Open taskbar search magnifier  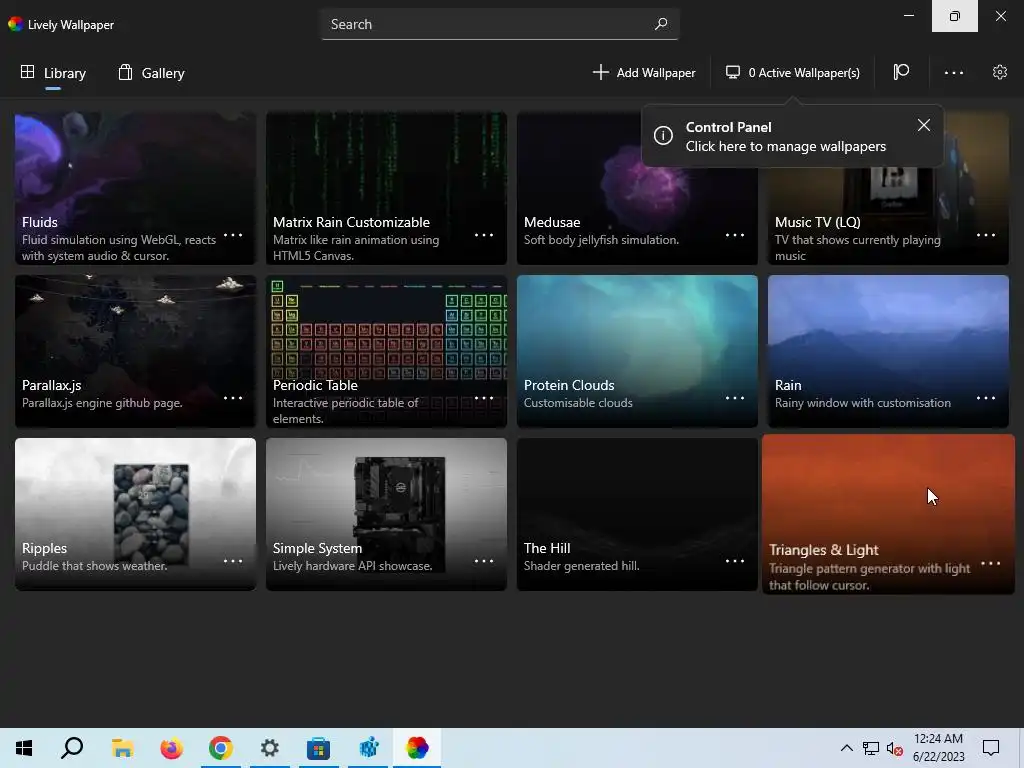point(72,748)
